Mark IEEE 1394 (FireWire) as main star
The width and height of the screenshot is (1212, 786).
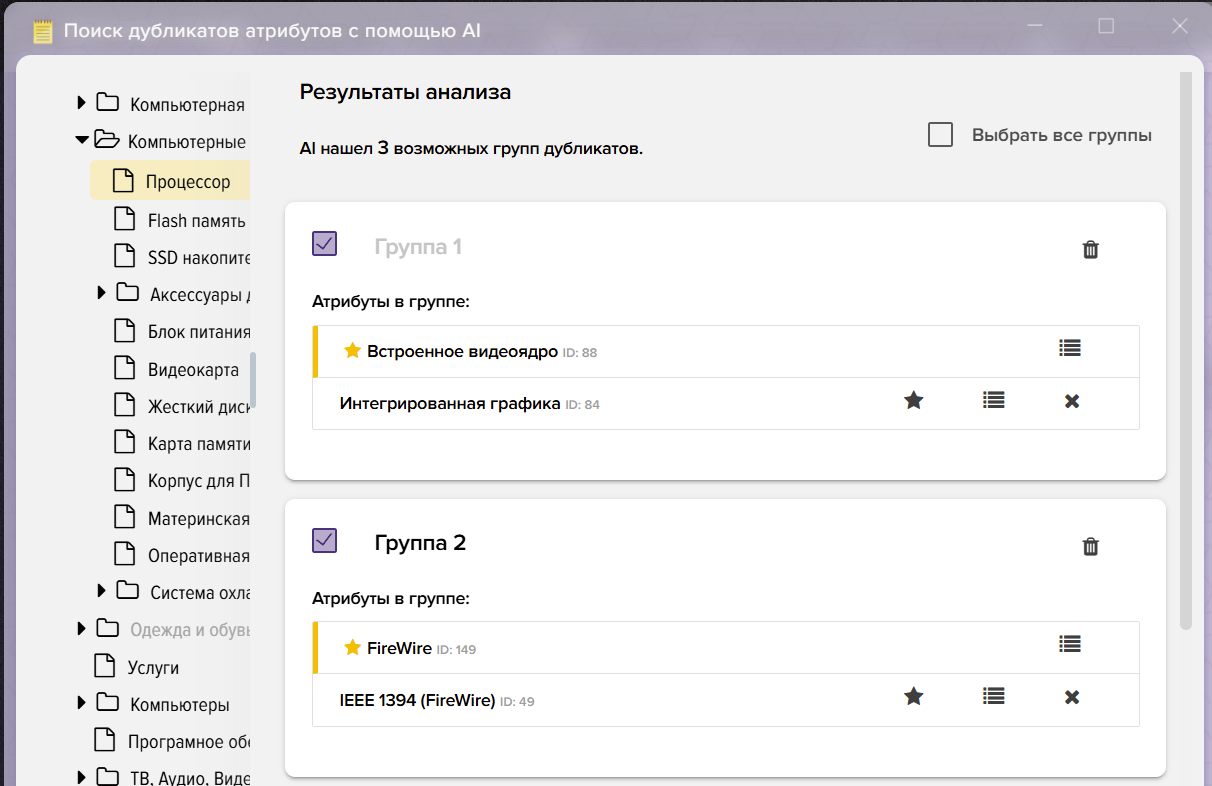tap(913, 696)
